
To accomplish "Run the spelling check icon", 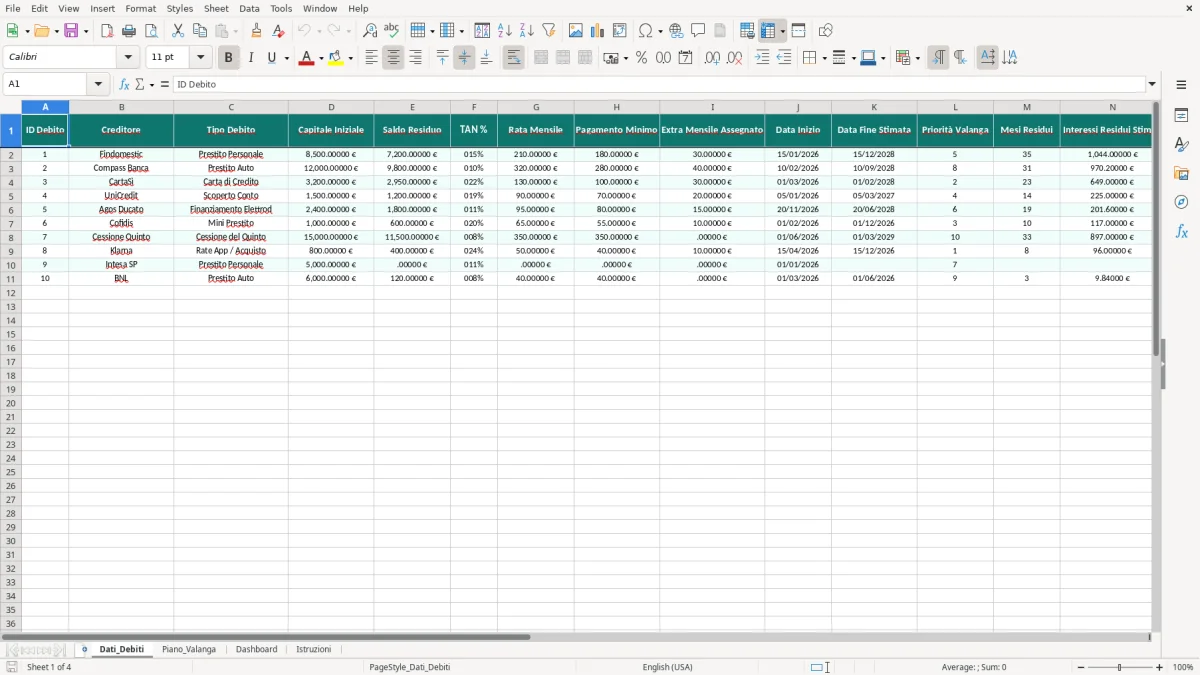I will tap(391, 31).
